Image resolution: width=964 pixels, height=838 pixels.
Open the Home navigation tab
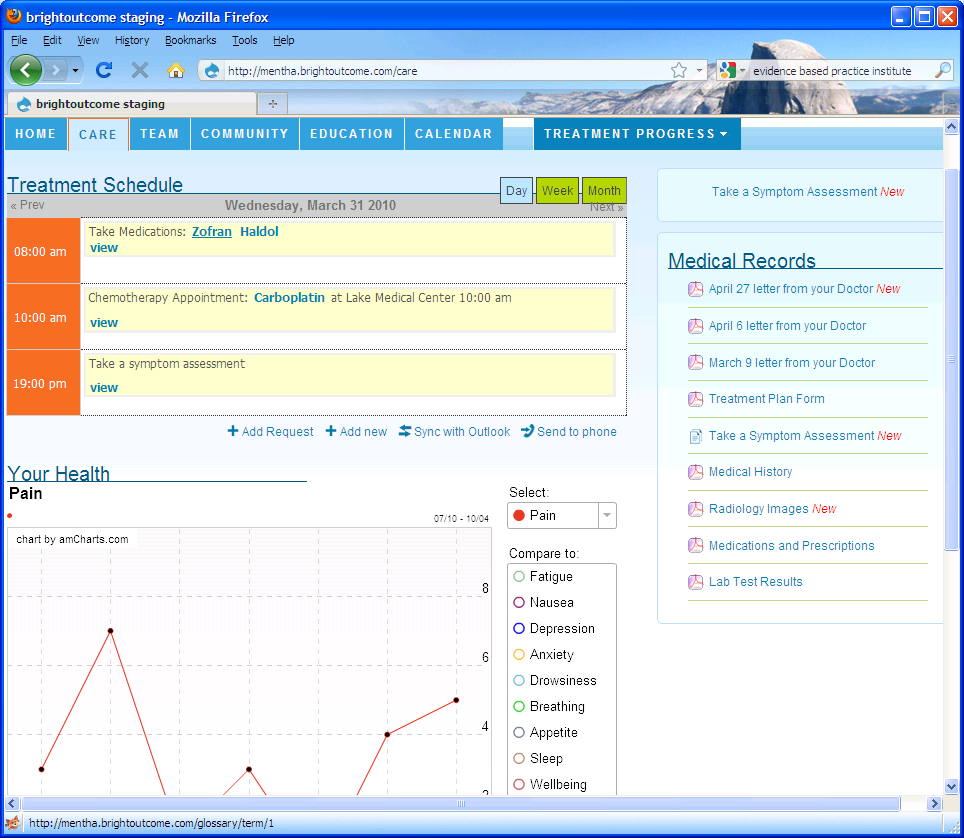(x=36, y=133)
